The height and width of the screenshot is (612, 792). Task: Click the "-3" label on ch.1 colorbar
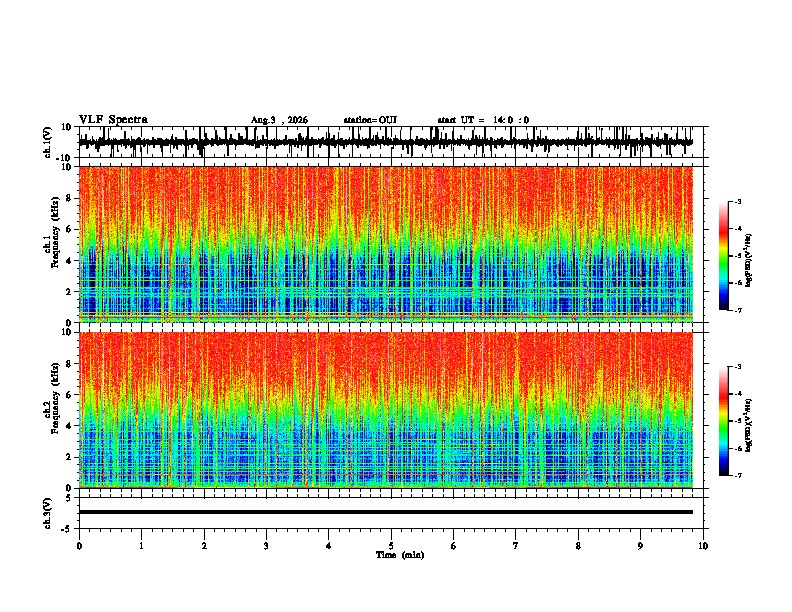pyautogui.click(x=738, y=201)
